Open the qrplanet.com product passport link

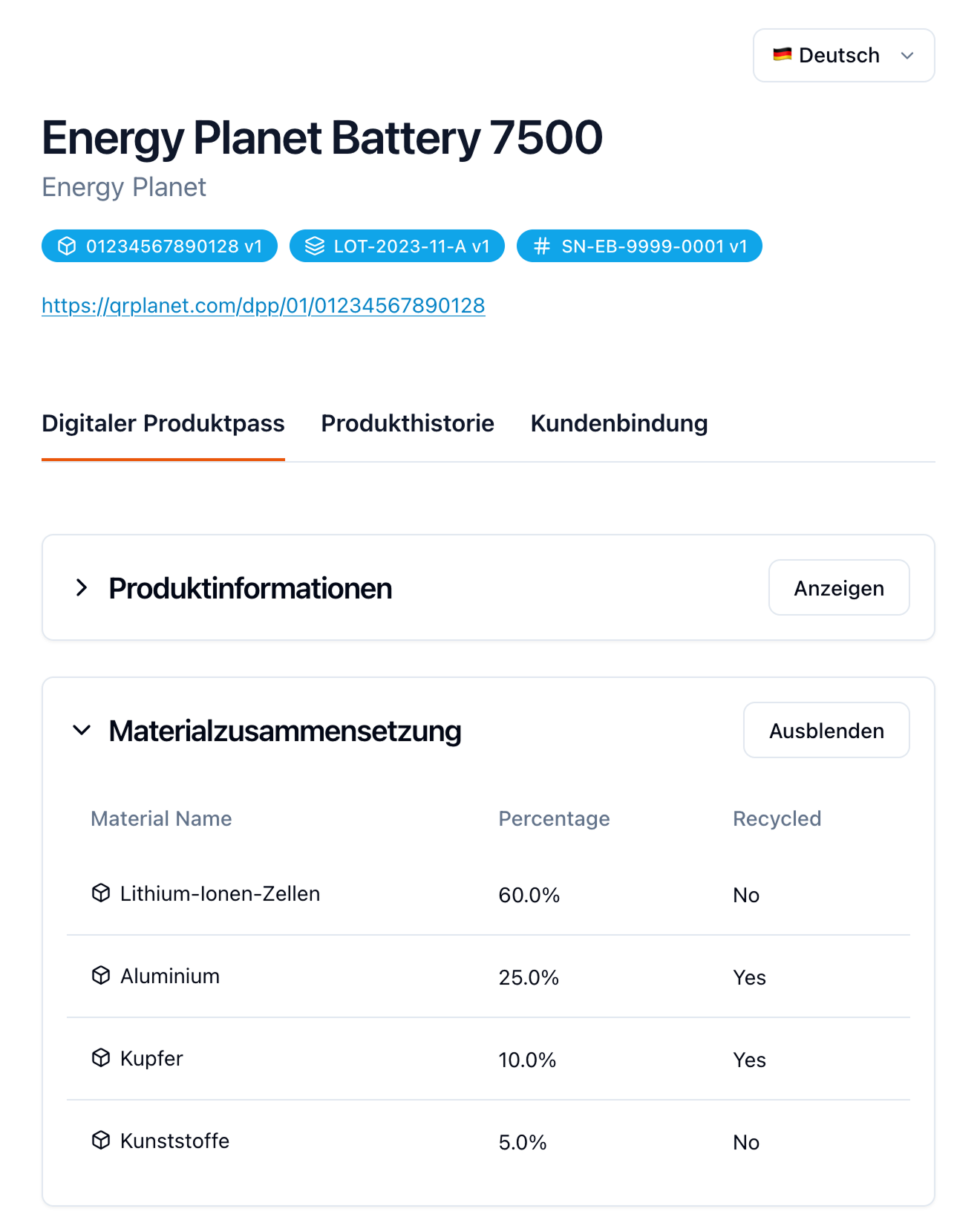click(263, 305)
